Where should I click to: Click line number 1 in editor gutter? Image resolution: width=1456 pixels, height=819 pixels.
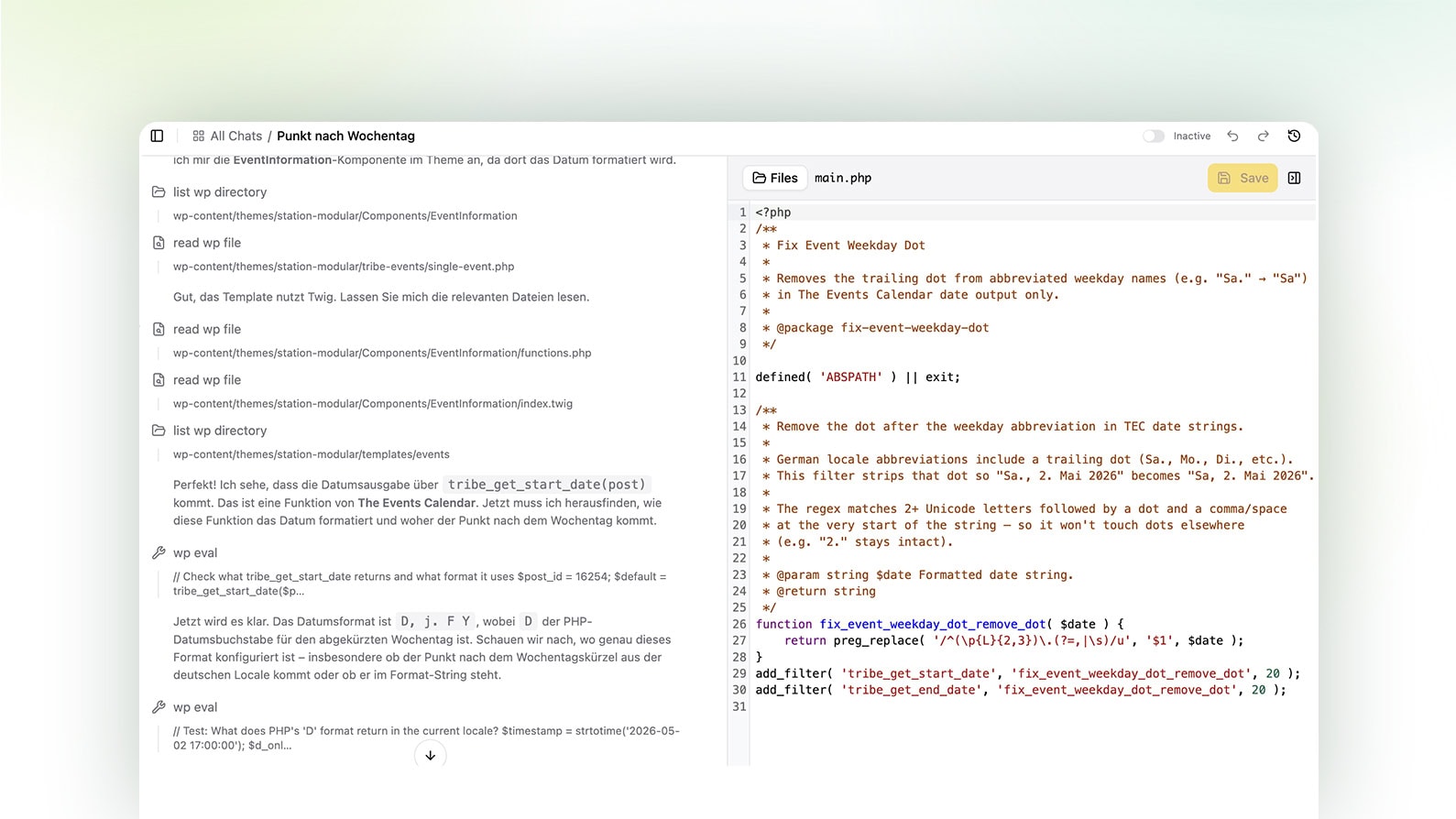742,212
